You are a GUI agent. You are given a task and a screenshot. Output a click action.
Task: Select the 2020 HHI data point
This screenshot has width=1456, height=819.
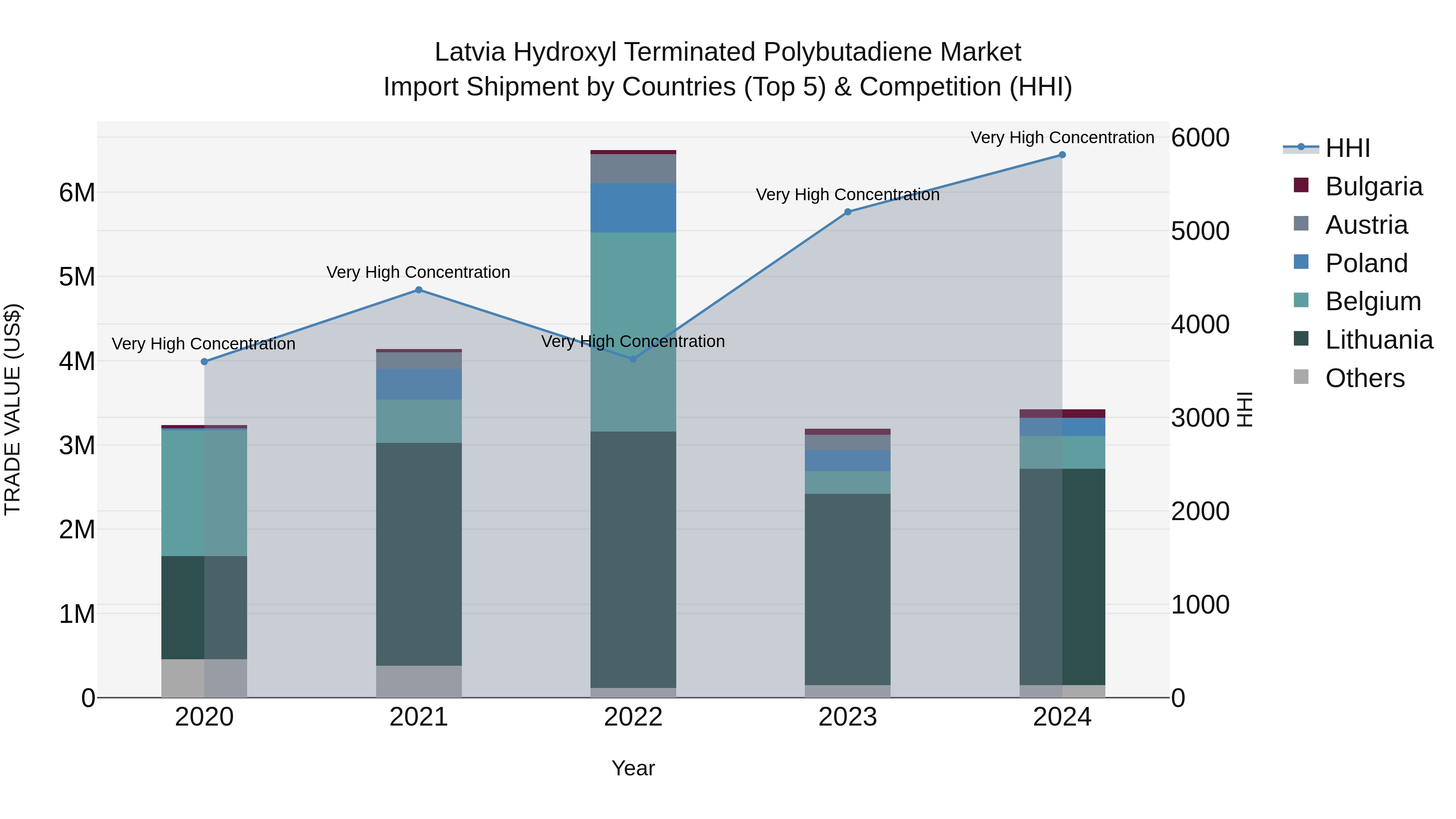click(205, 362)
